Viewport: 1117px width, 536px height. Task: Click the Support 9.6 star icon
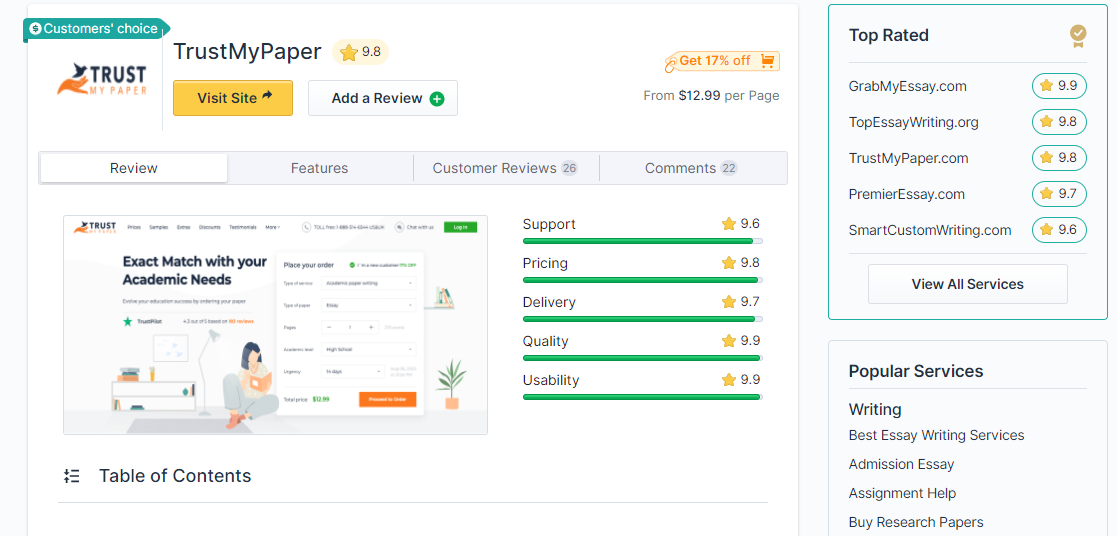click(x=729, y=224)
